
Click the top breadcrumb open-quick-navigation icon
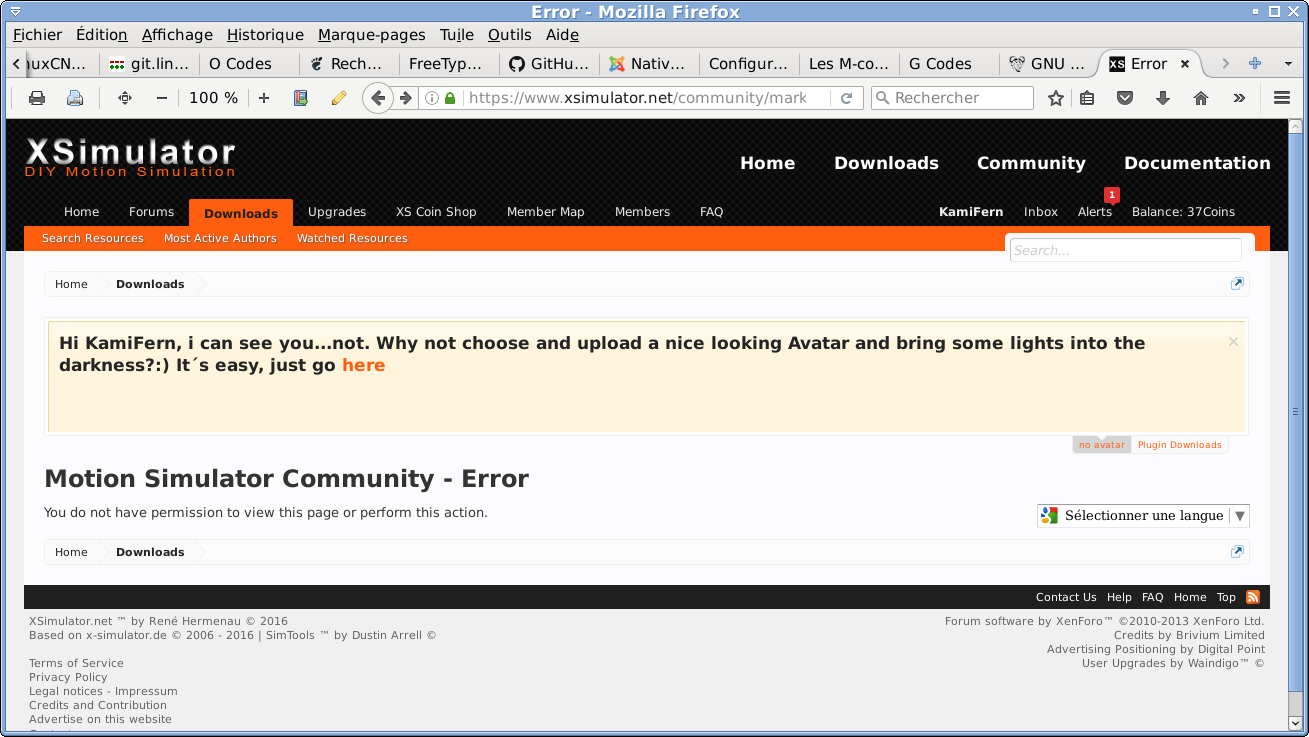[x=1237, y=284]
